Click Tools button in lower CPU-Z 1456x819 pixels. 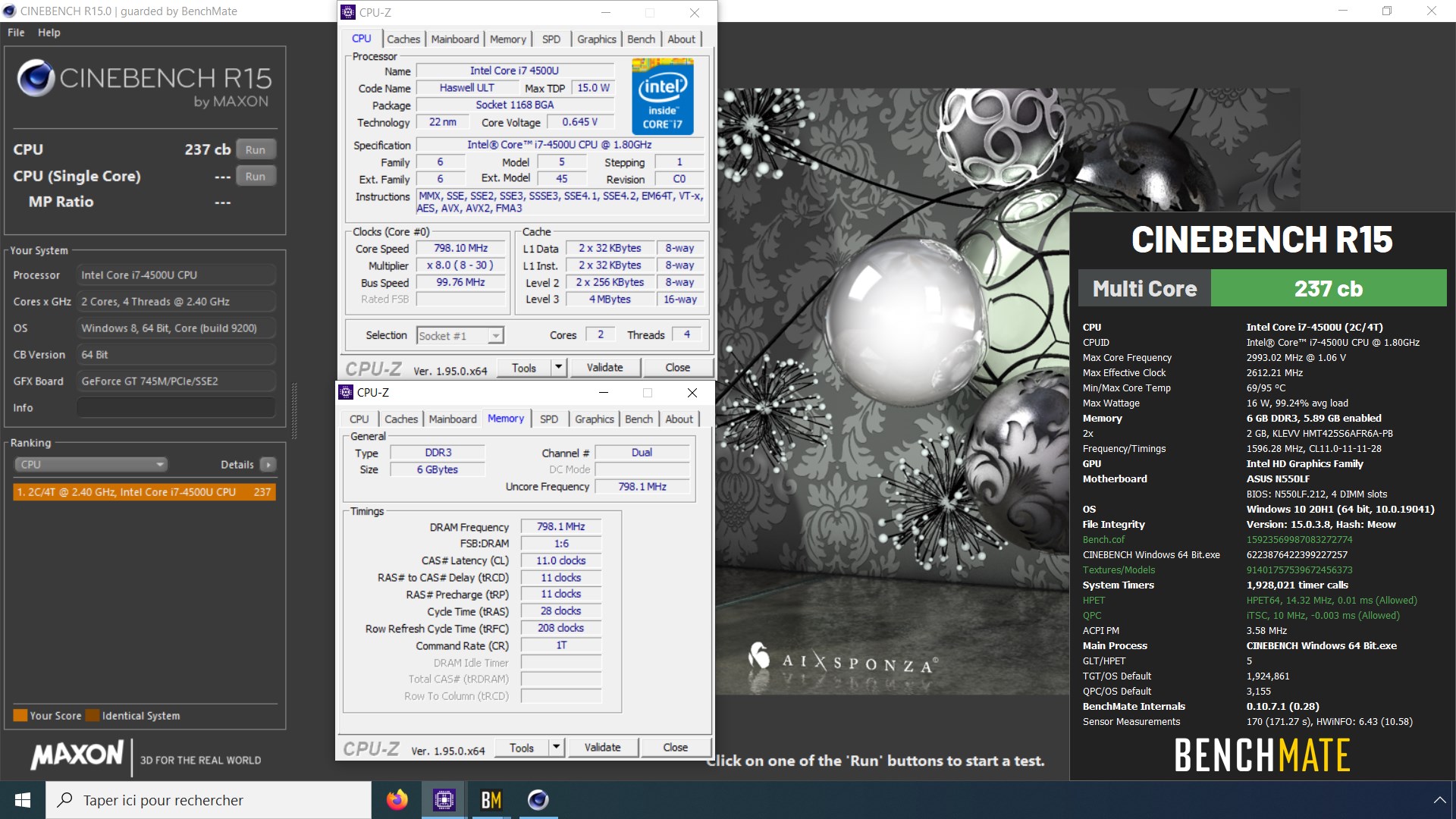tap(522, 748)
